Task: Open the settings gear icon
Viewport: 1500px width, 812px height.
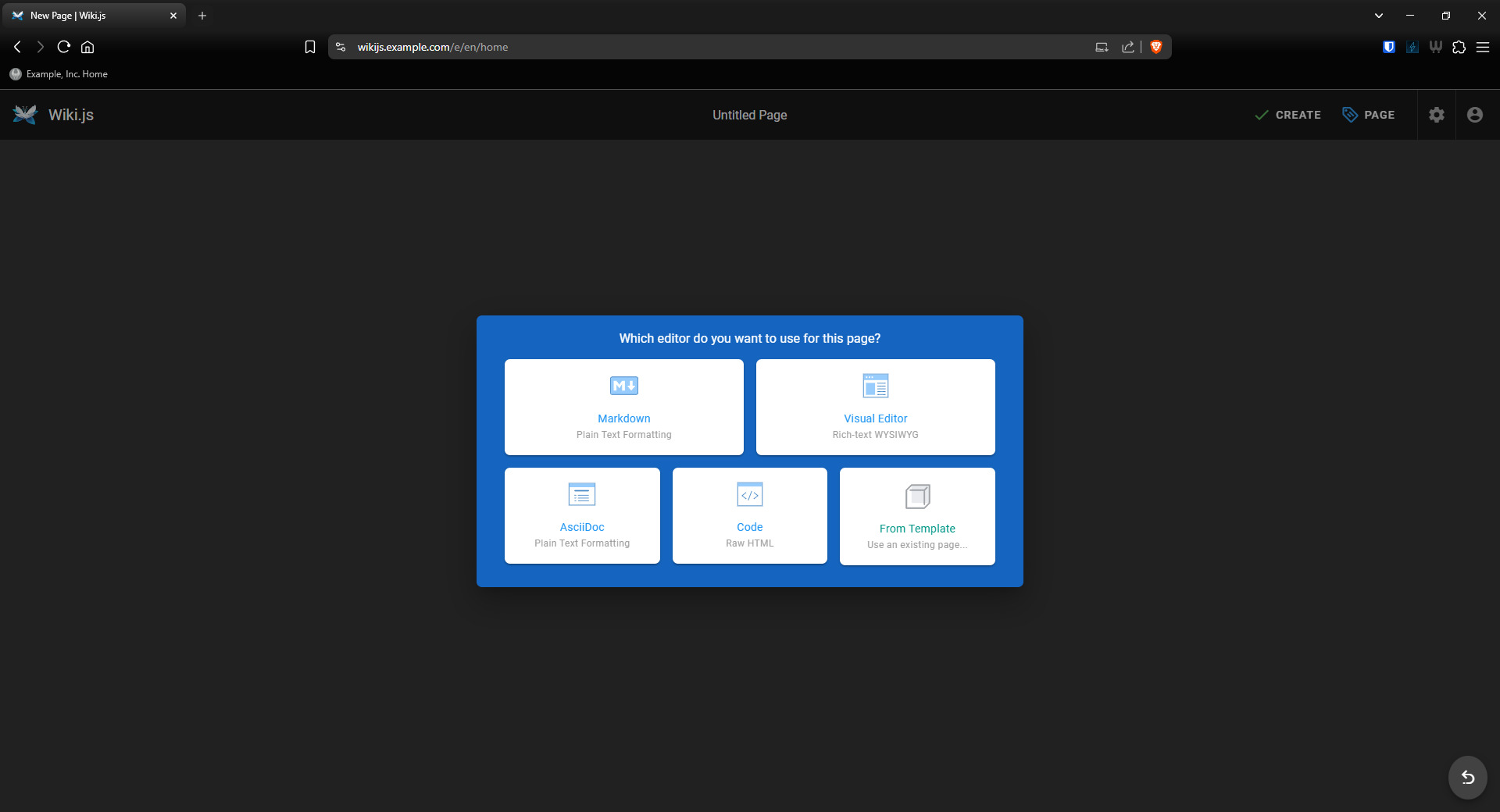Action: pos(1437,115)
